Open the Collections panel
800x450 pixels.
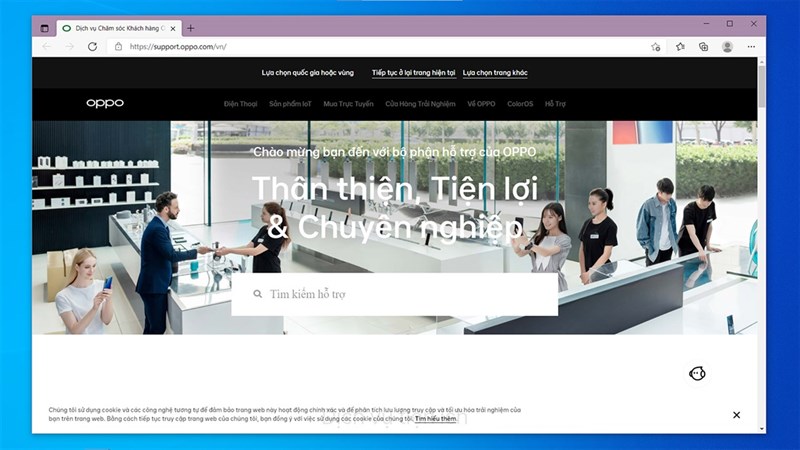coord(704,47)
